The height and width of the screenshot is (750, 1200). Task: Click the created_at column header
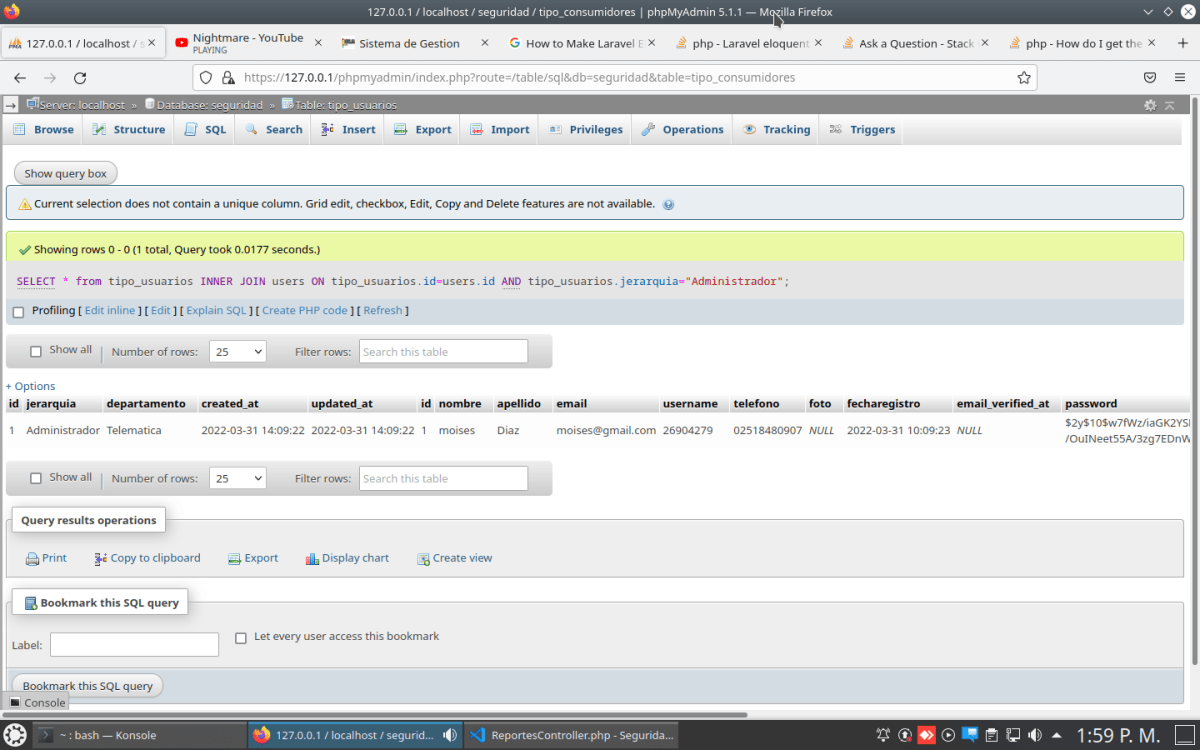pos(230,404)
